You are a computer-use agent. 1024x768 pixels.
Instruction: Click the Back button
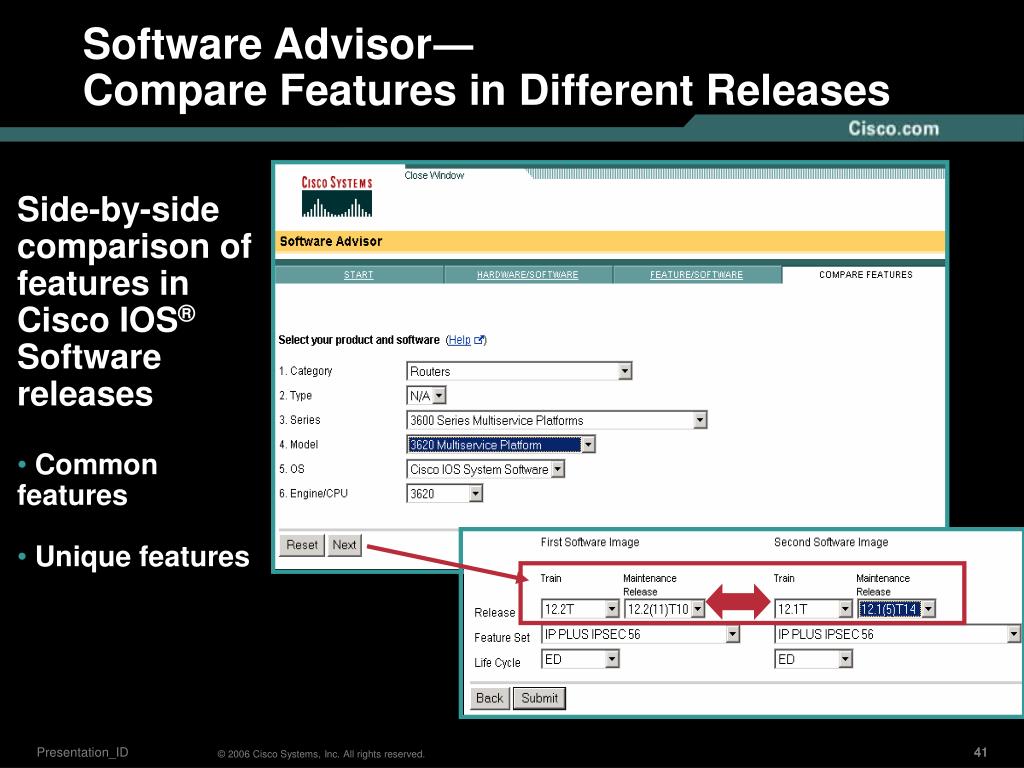[x=489, y=698]
